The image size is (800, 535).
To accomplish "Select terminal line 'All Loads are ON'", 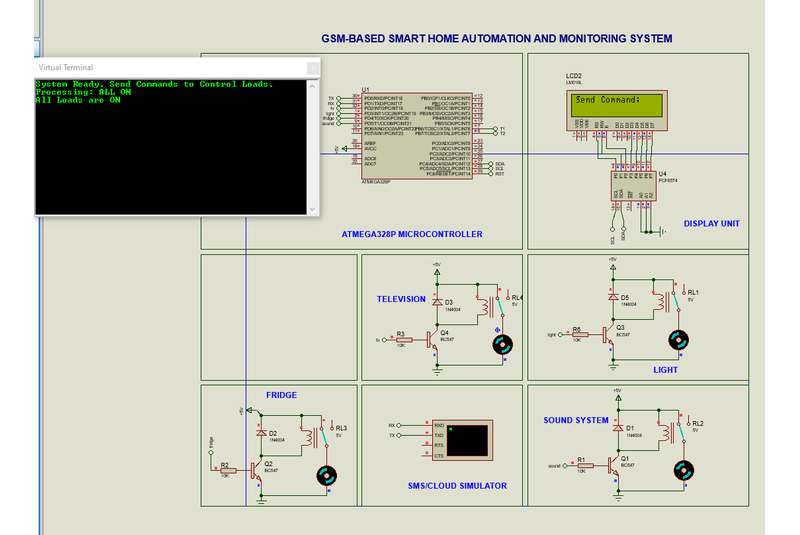I will pyautogui.click(x=78, y=100).
